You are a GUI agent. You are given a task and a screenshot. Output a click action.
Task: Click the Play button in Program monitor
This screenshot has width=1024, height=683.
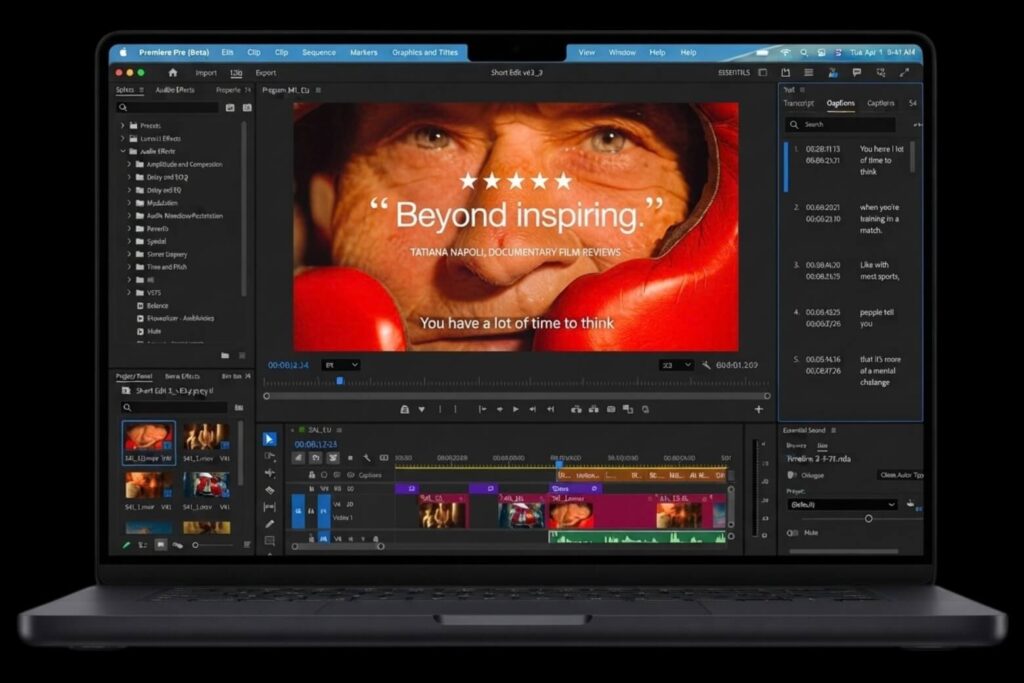click(516, 409)
